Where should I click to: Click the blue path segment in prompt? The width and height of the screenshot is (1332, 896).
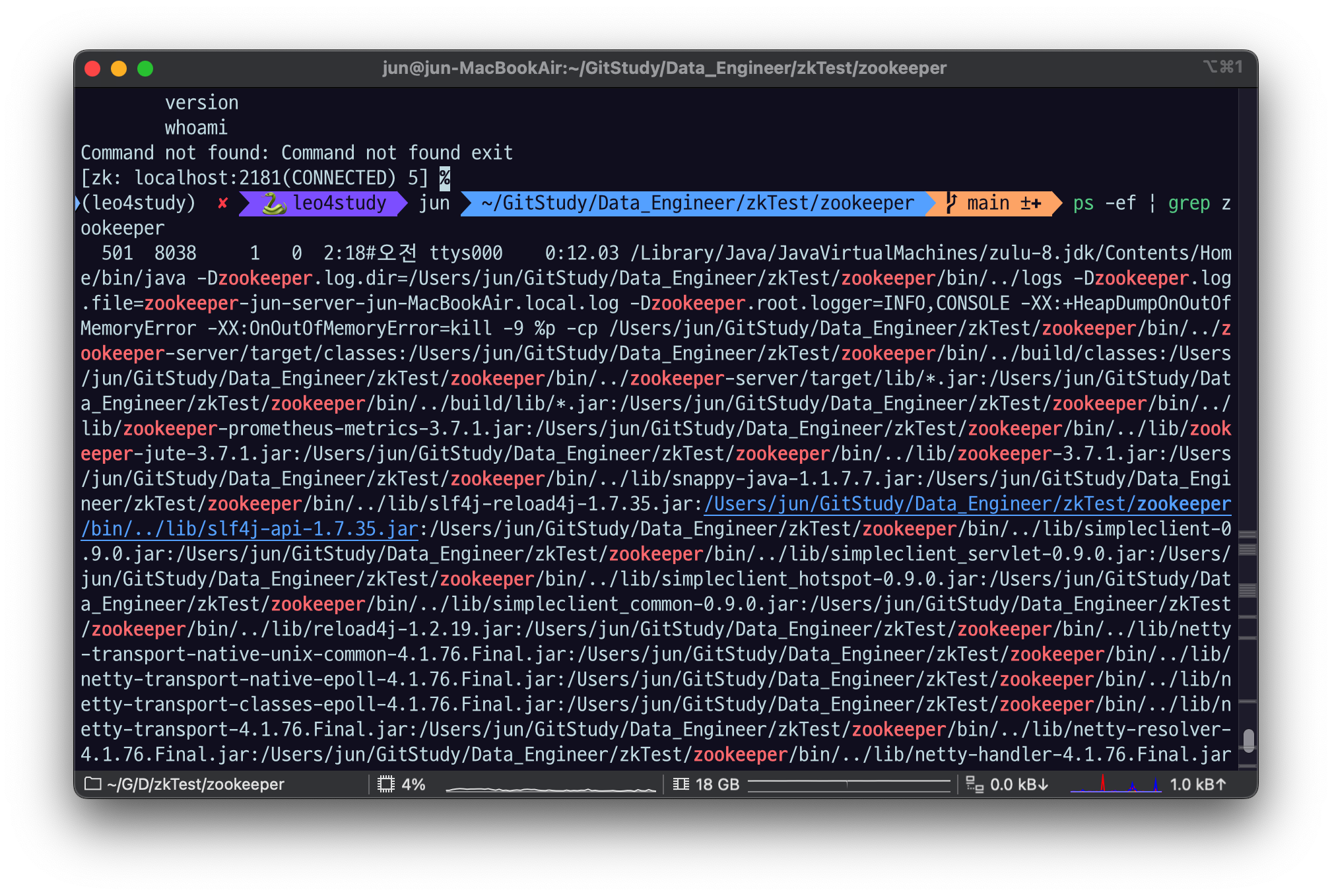[x=697, y=203]
